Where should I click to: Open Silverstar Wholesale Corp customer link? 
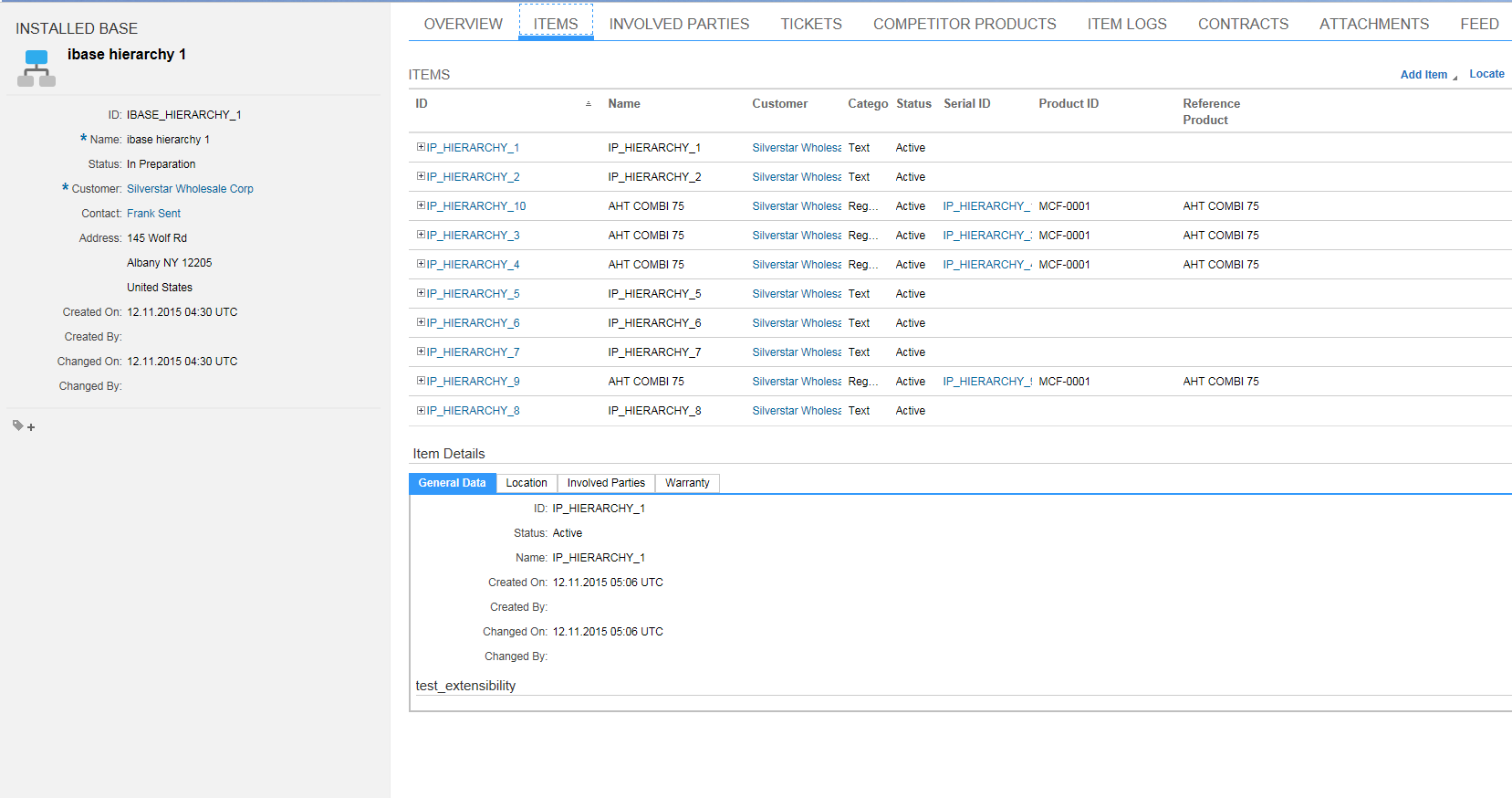[x=190, y=189]
